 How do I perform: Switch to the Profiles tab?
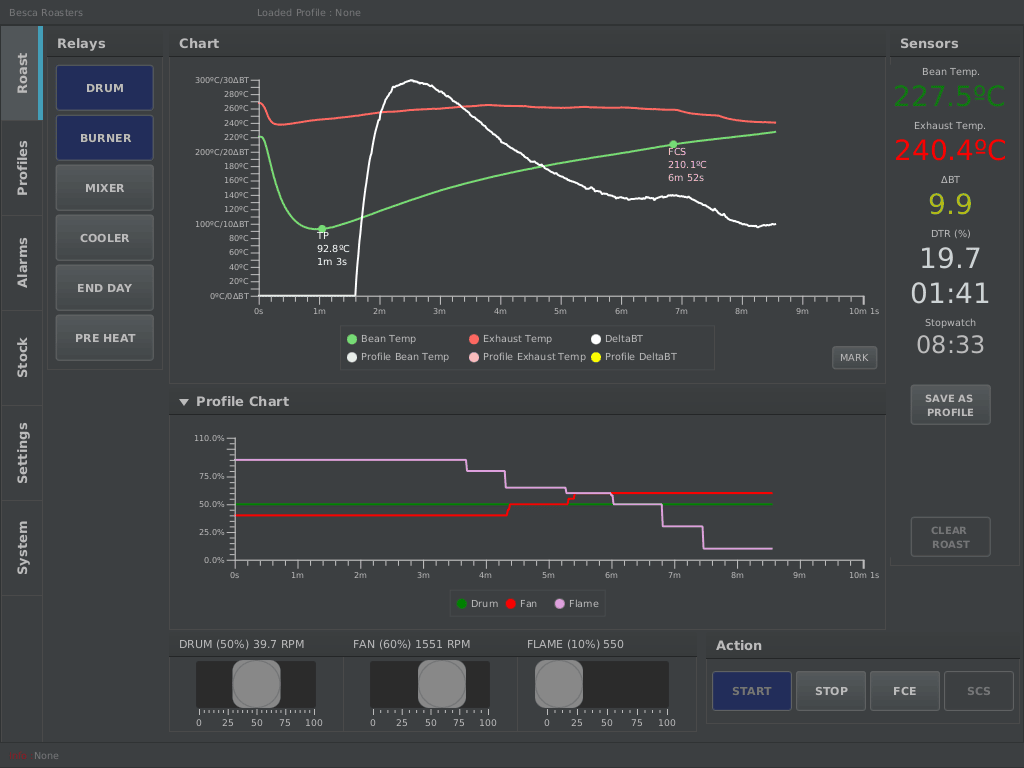(21, 165)
